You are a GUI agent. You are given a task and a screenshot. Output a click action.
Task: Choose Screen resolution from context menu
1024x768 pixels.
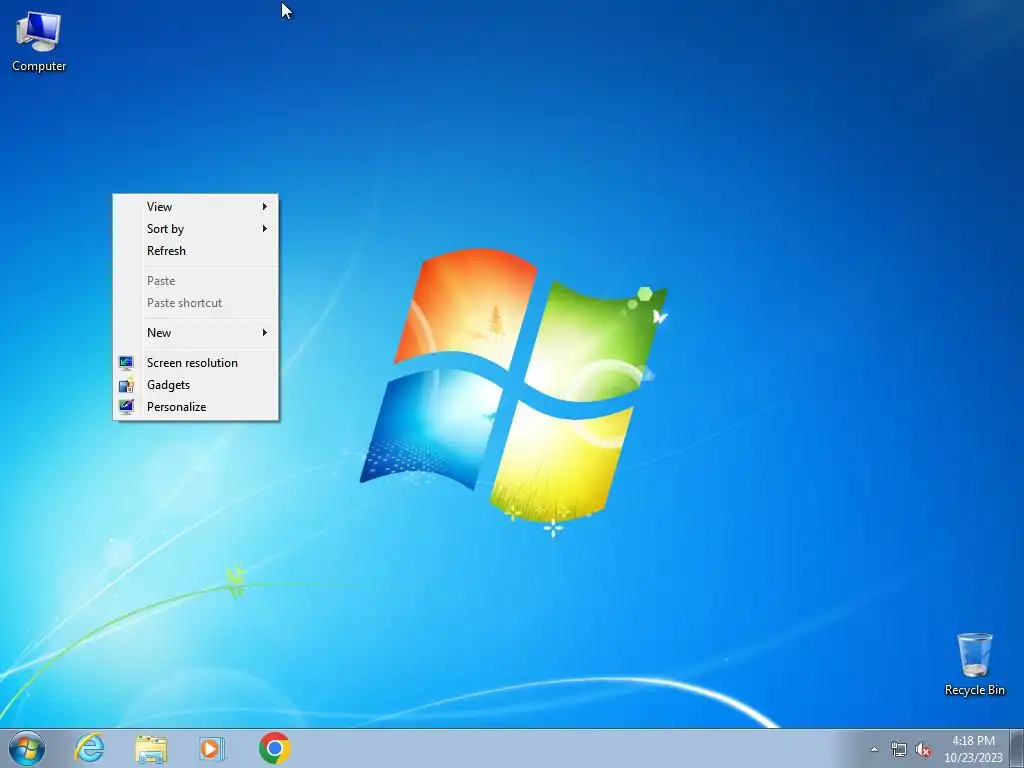pos(196,362)
